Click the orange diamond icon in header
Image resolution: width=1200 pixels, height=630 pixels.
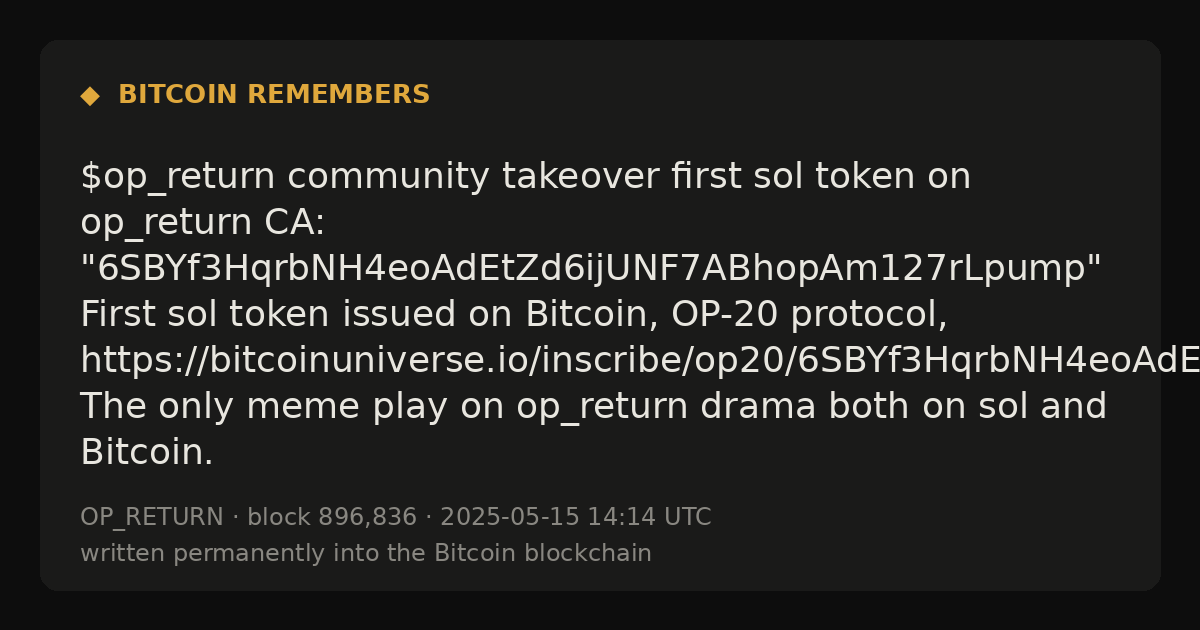[x=90, y=96]
